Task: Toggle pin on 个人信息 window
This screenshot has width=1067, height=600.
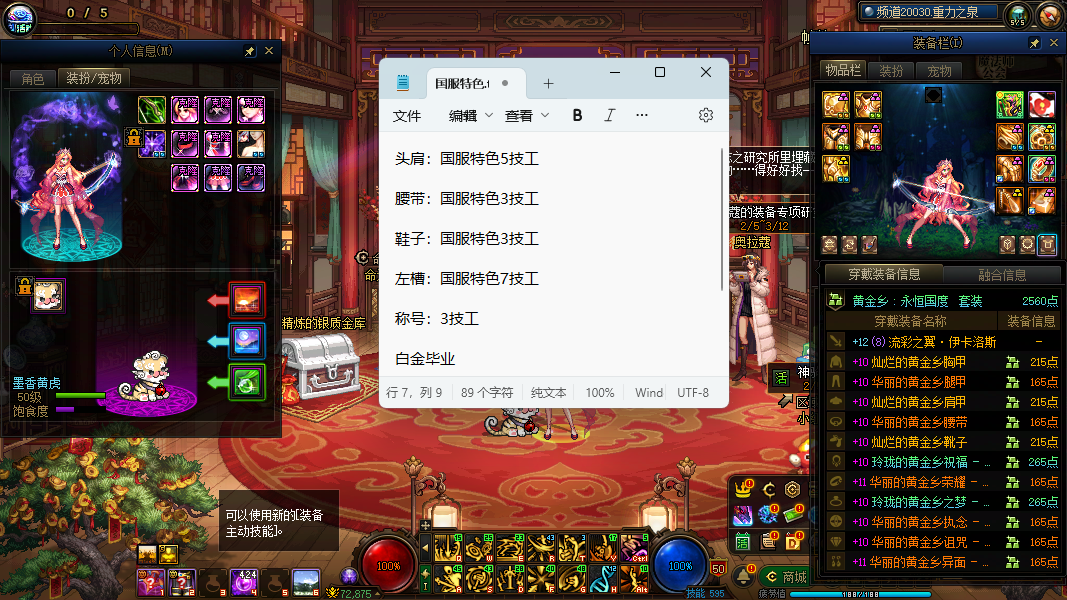Action: click(249, 51)
